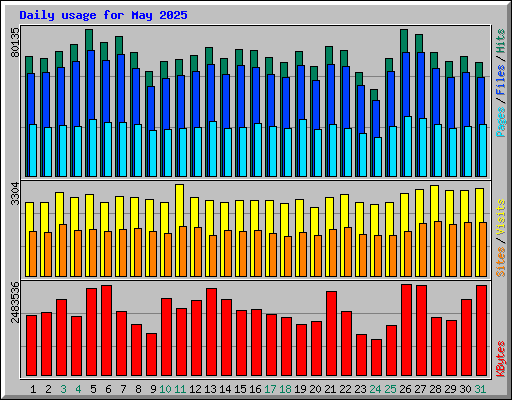The width and height of the screenshot is (512, 400).
Task: Click green day label 24 on the x-axis
Action: click(375, 389)
